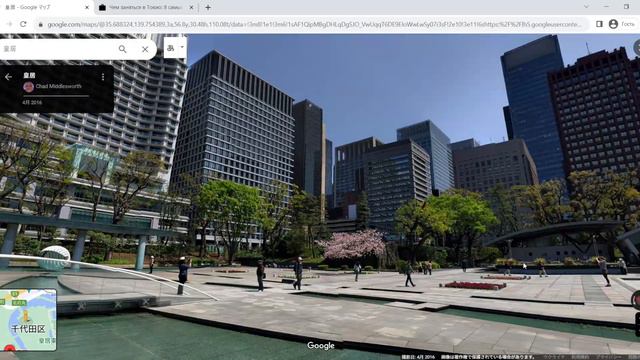Viewport: 640px width, 360px height.
Task: Click the image copyright notice text
Action: tap(488, 357)
